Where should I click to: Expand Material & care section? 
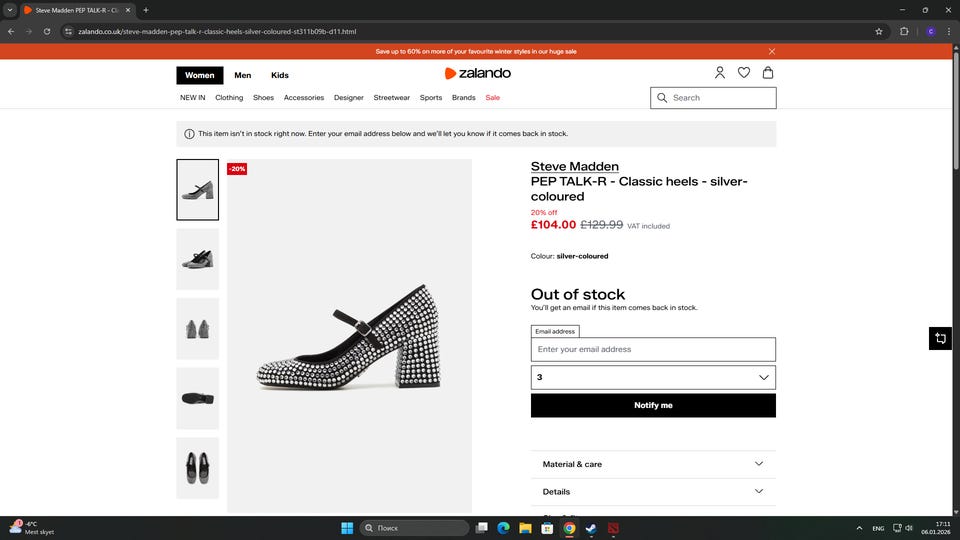653,464
